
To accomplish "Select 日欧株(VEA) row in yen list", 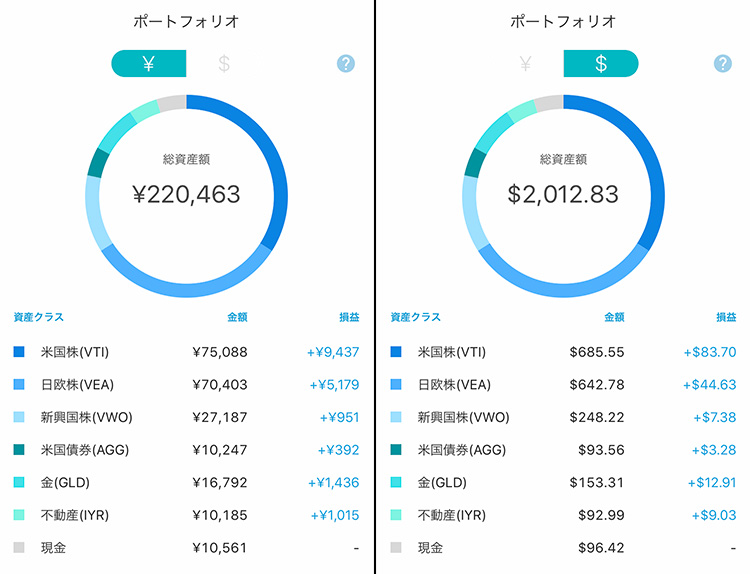I will click(x=187, y=385).
